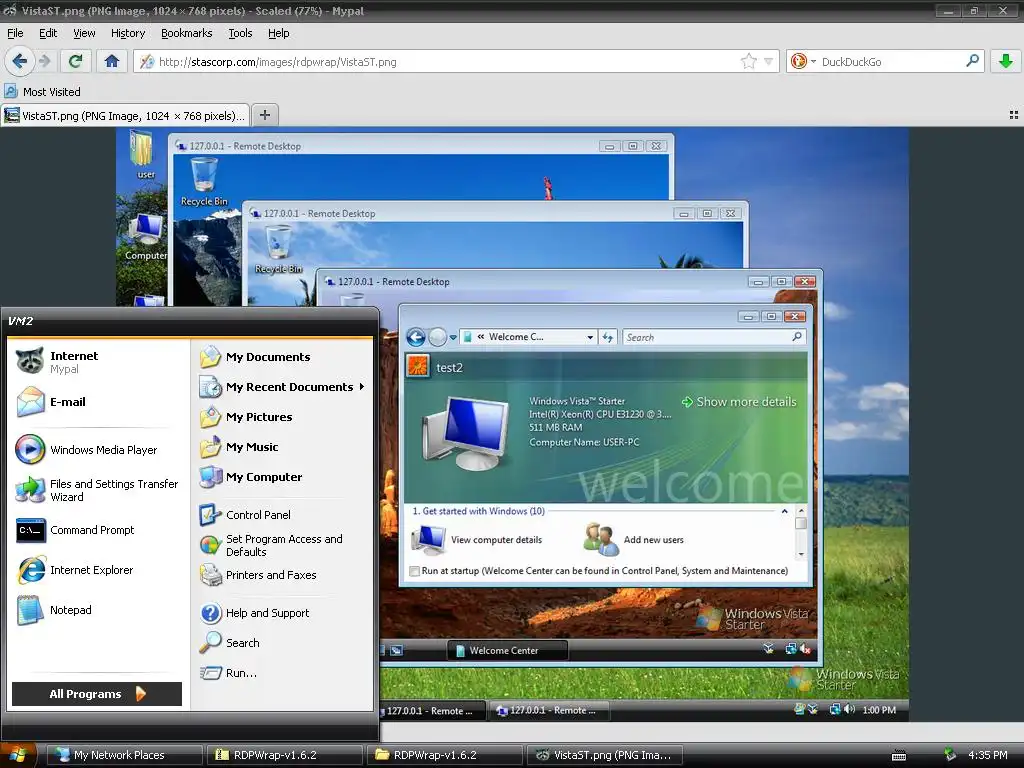Viewport: 1024px width, 768px height.
Task: Click the keyboard icon in the system tray
Action: pyautogui.click(x=899, y=756)
